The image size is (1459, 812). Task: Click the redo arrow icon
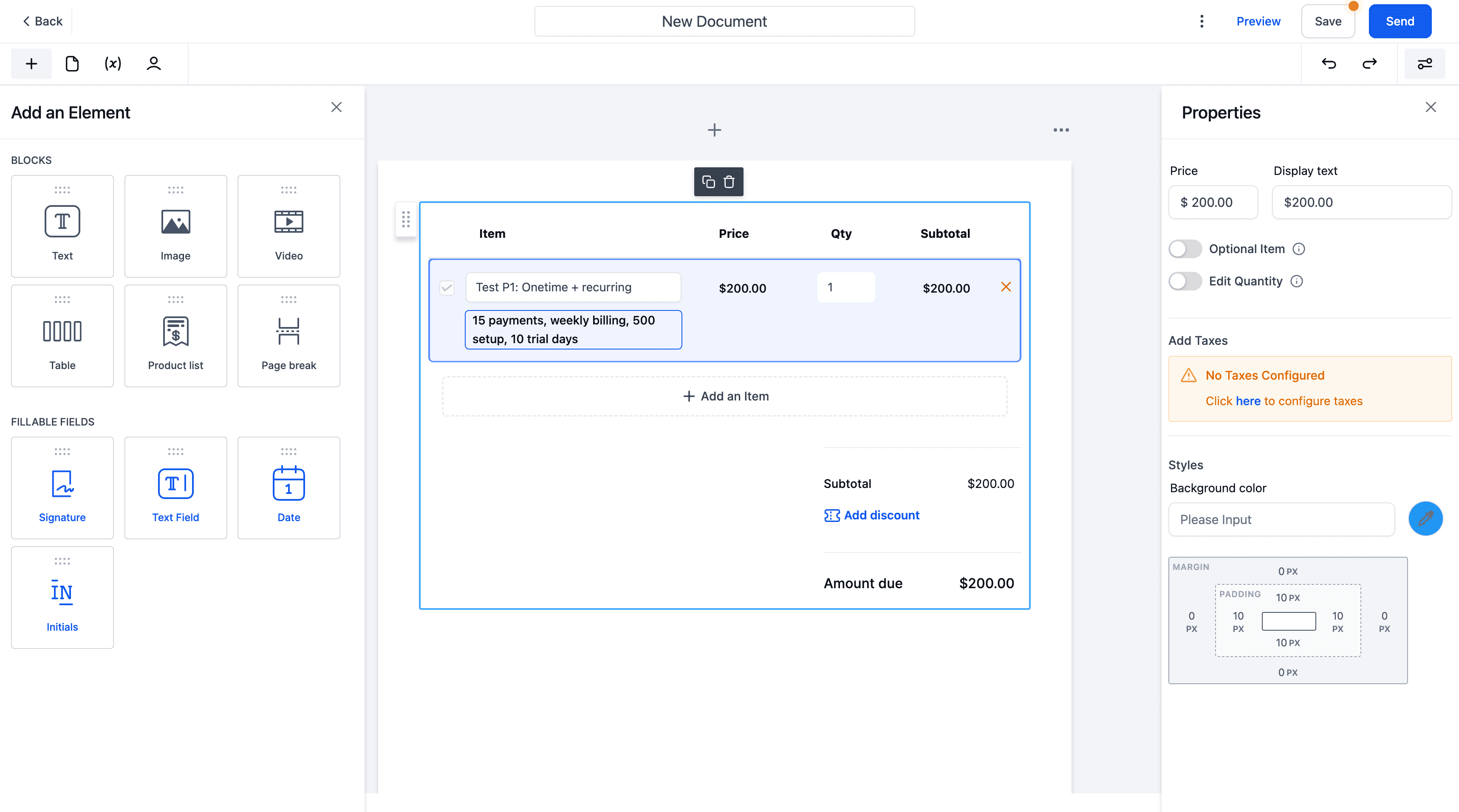pyautogui.click(x=1369, y=63)
